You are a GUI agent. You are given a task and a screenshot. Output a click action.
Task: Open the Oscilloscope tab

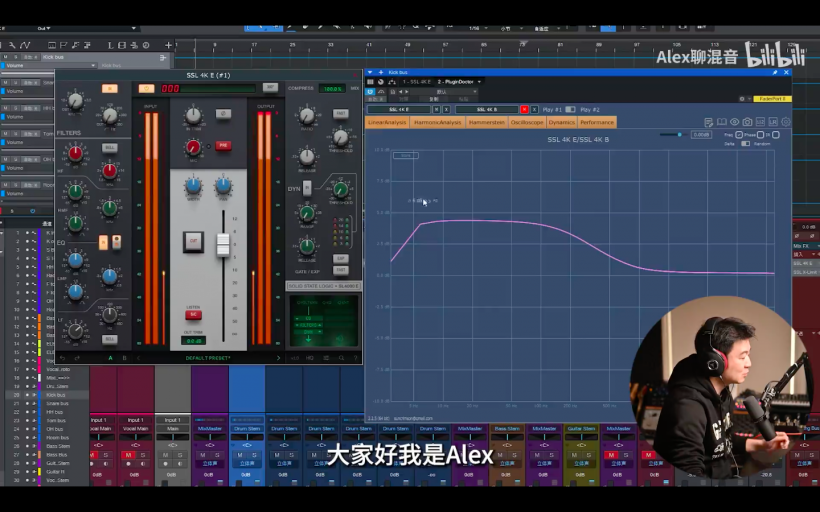pos(527,122)
